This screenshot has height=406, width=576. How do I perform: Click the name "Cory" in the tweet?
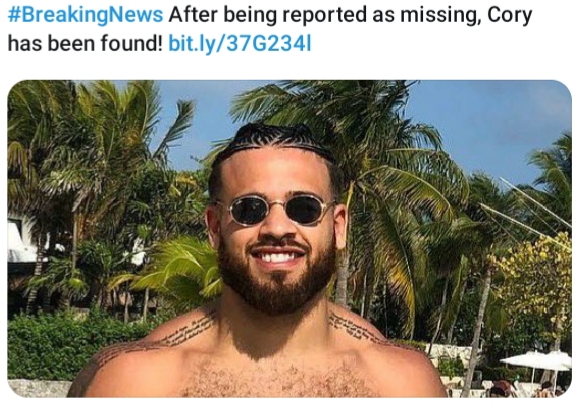(x=510, y=15)
